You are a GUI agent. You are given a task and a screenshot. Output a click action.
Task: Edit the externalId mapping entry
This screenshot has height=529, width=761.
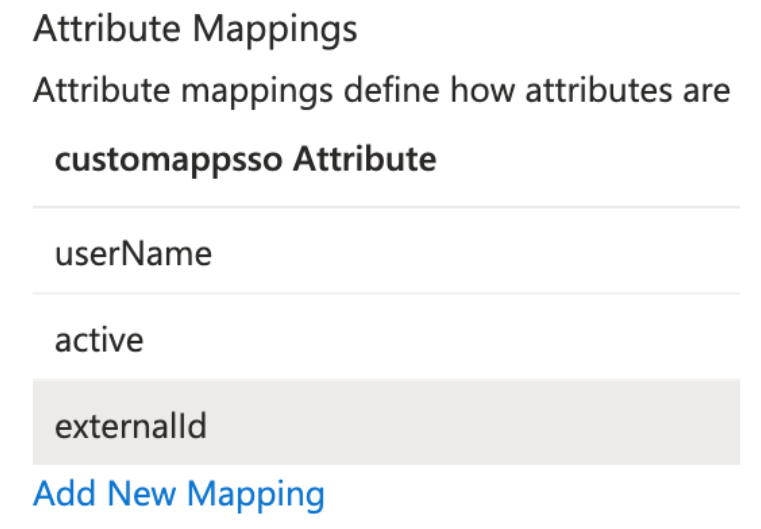131,426
